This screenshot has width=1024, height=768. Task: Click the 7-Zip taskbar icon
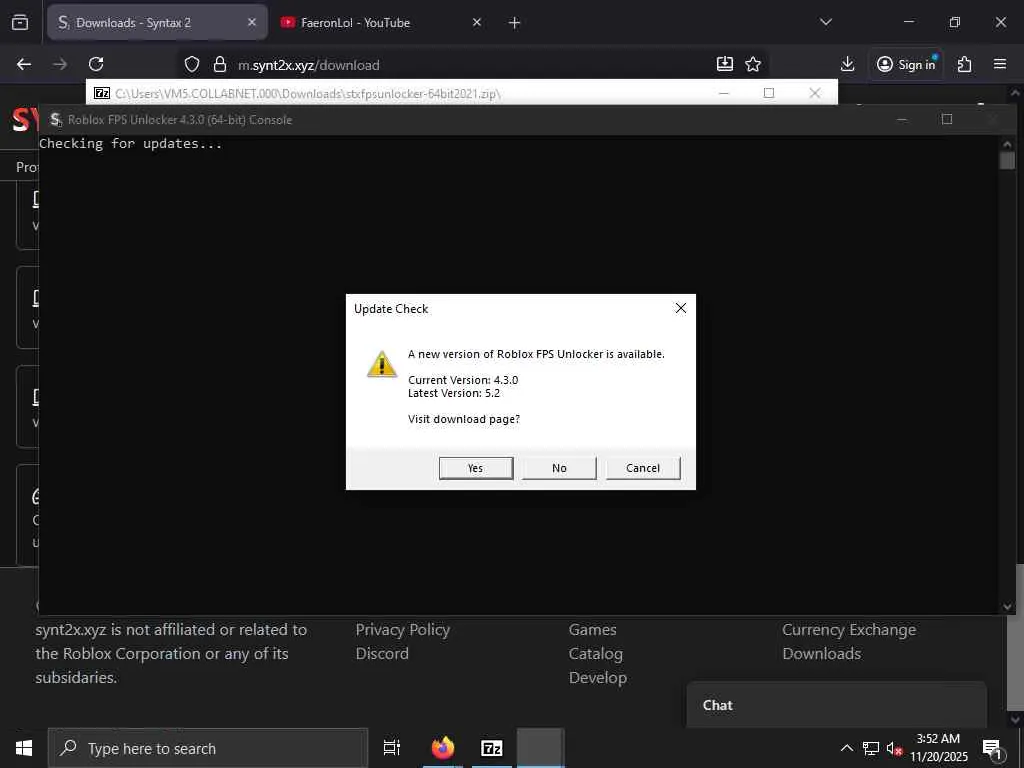click(492, 748)
